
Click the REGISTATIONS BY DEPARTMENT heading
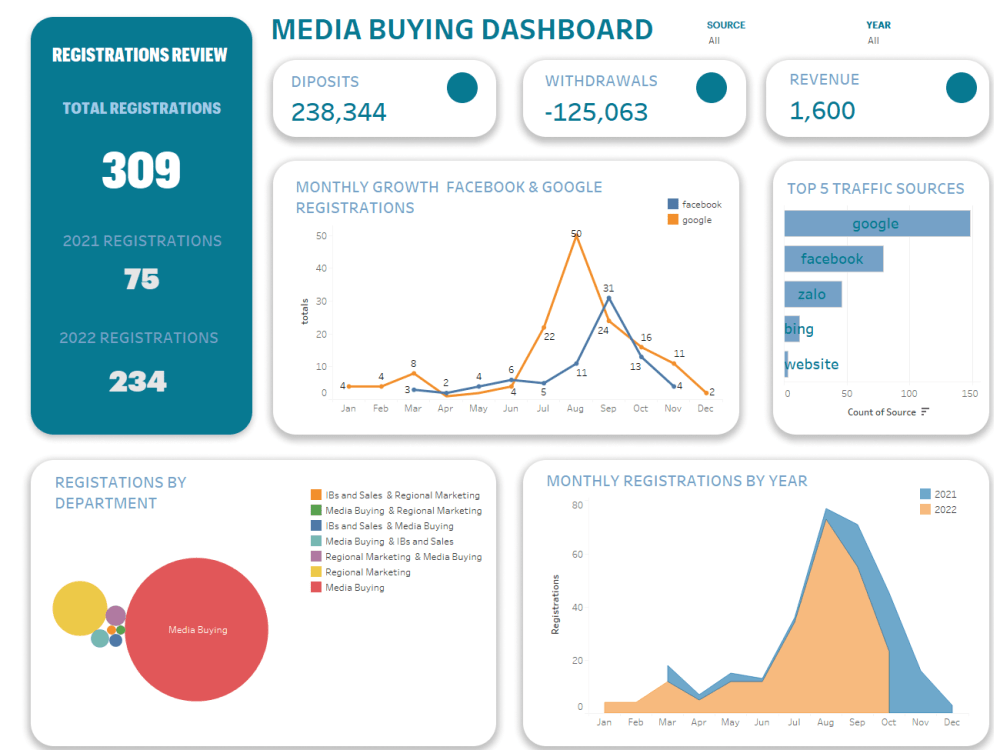121,492
